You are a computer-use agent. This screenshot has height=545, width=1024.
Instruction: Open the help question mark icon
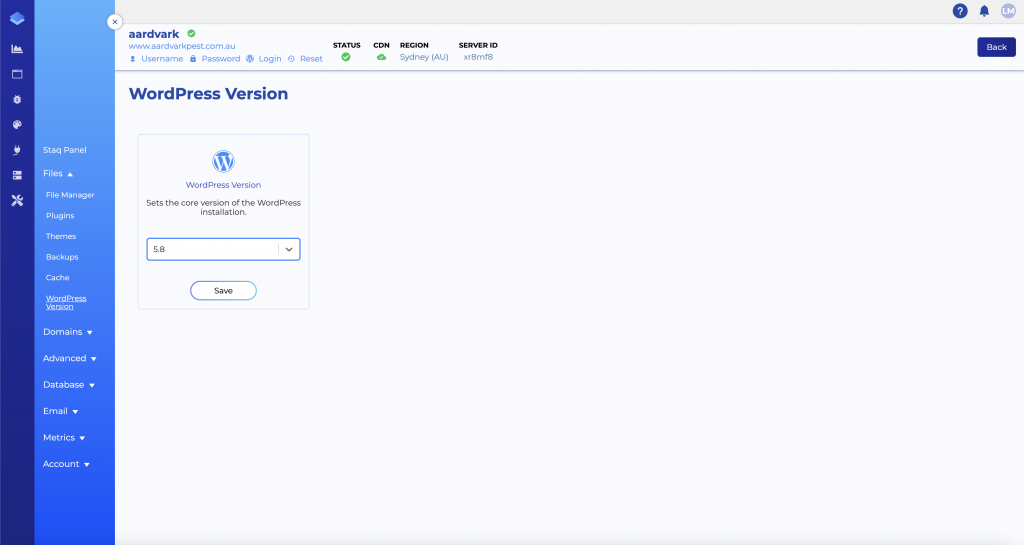click(x=960, y=11)
